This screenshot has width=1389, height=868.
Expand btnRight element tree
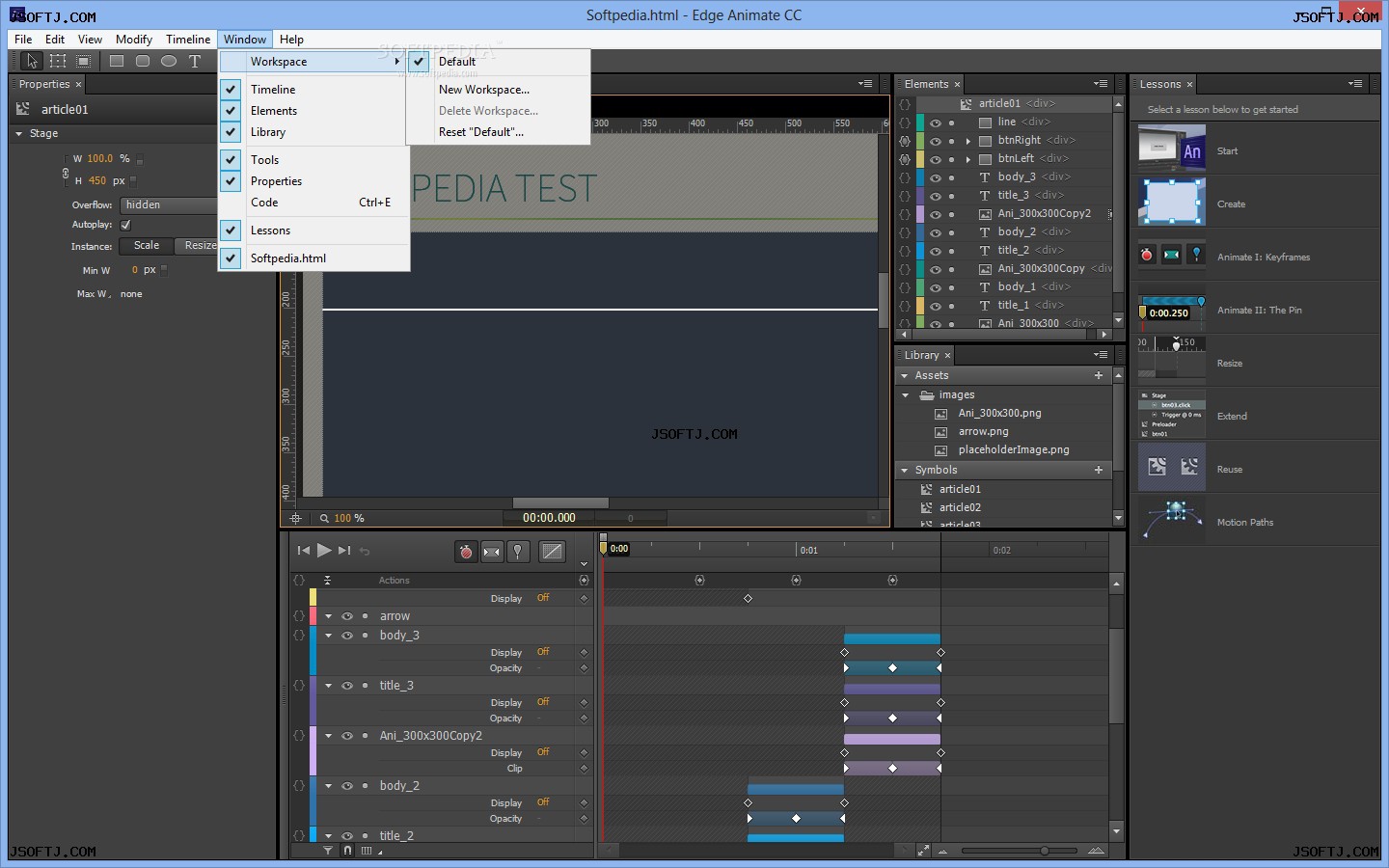pyautogui.click(x=968, y=141)
